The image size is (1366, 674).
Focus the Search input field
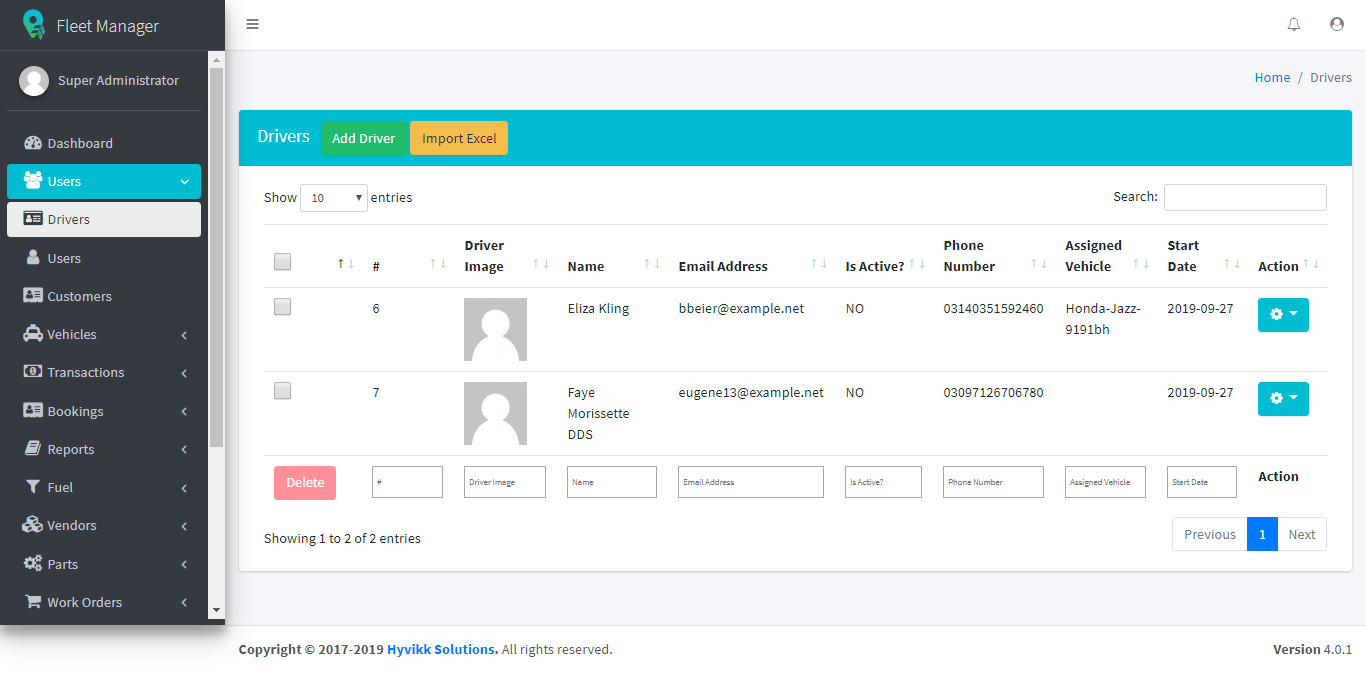point(1245,197)
